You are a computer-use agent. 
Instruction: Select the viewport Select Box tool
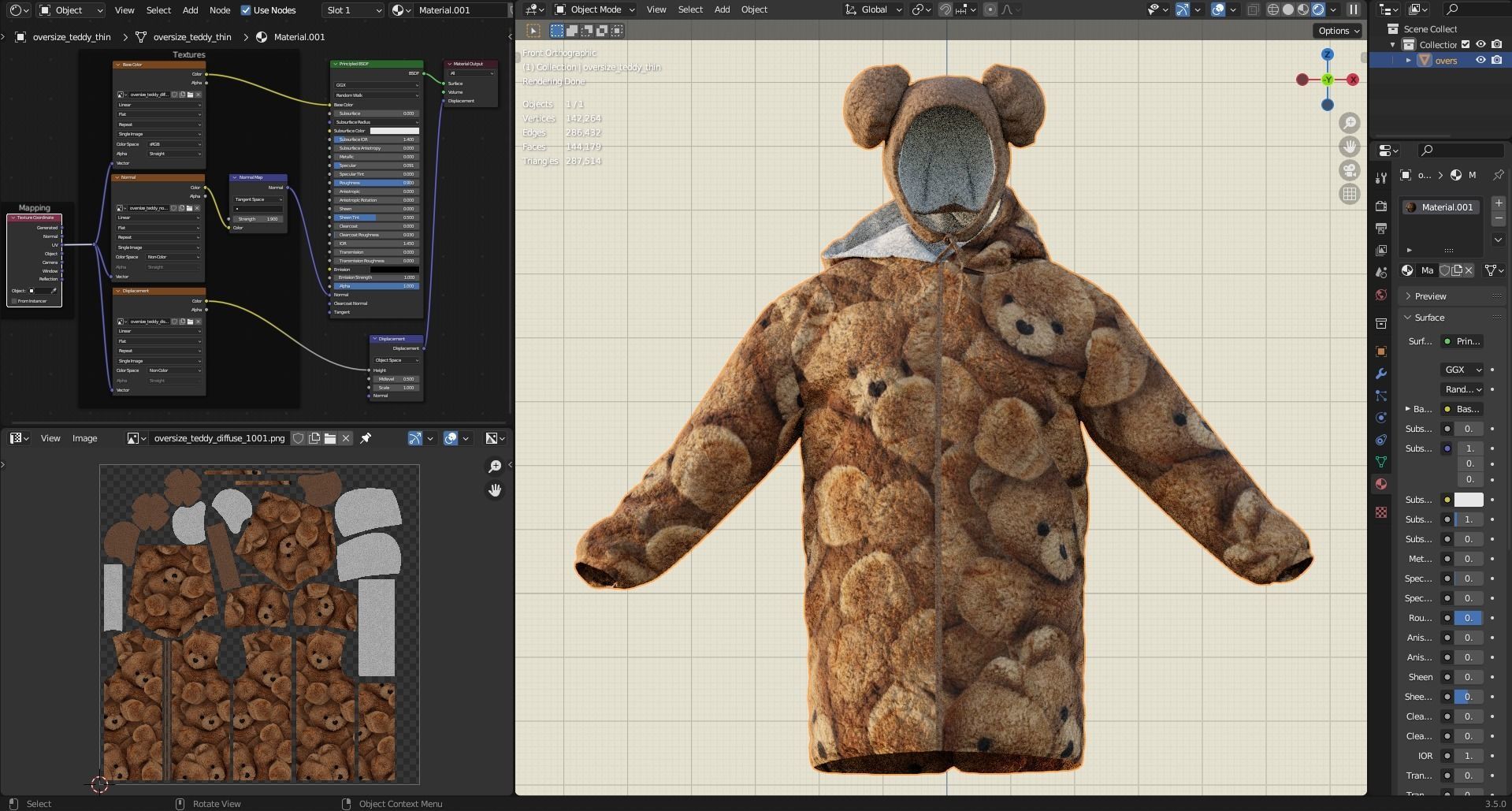[x=533, y=31]
